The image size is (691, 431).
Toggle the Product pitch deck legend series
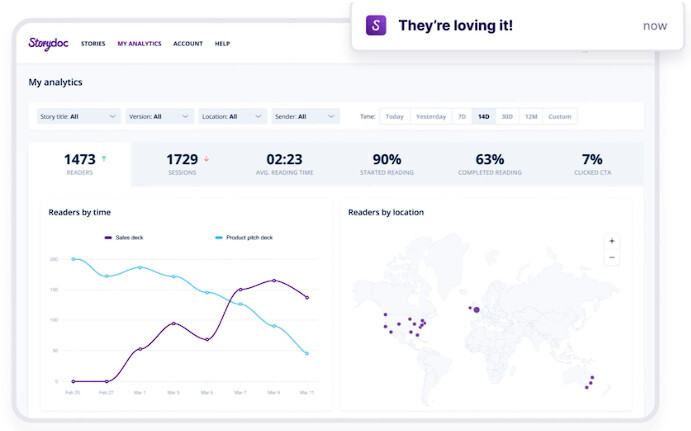coord(244,238)
